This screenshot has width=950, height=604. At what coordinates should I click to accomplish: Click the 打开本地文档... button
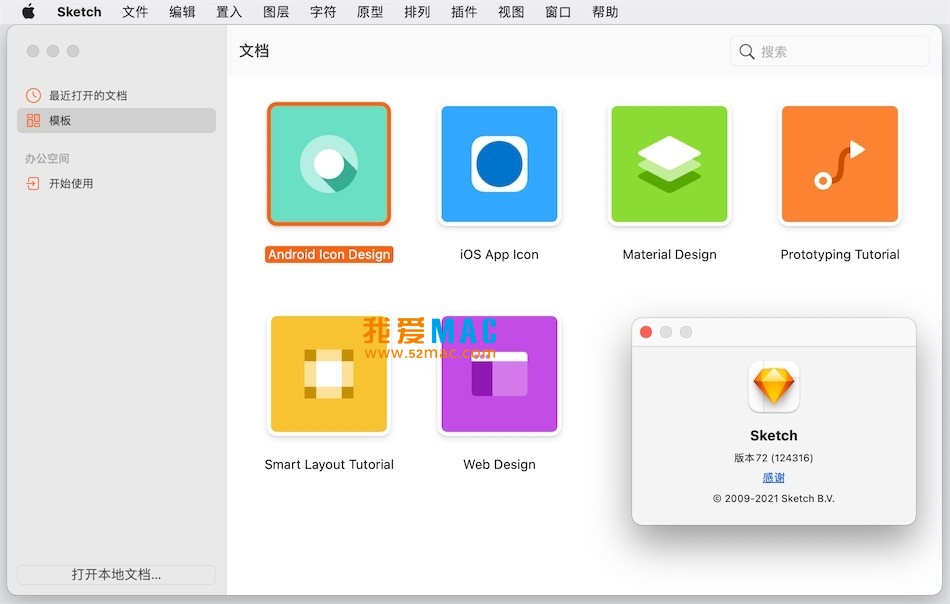(x=116, y=574)
